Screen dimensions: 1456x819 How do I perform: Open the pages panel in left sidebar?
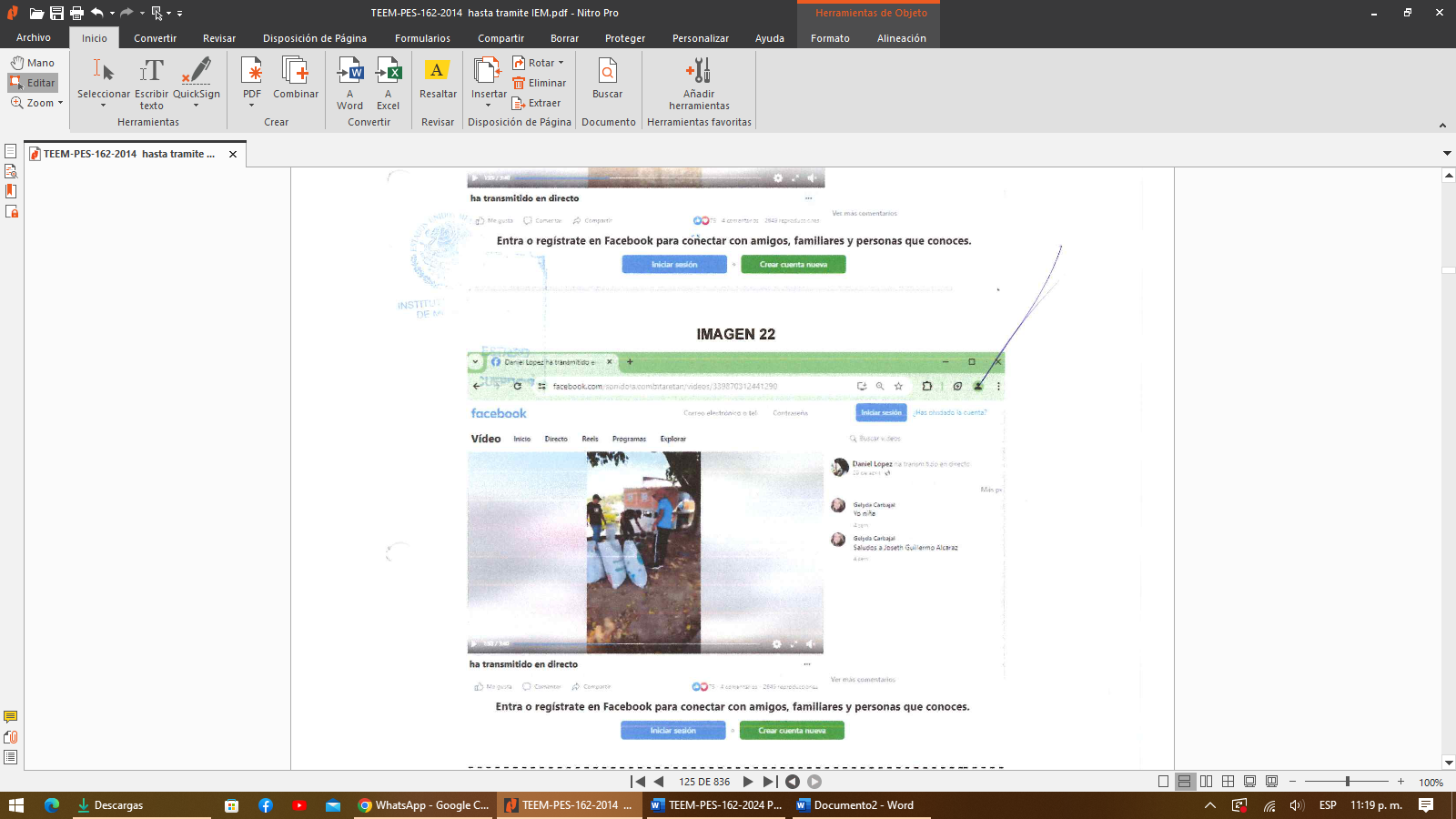point(11,151)
